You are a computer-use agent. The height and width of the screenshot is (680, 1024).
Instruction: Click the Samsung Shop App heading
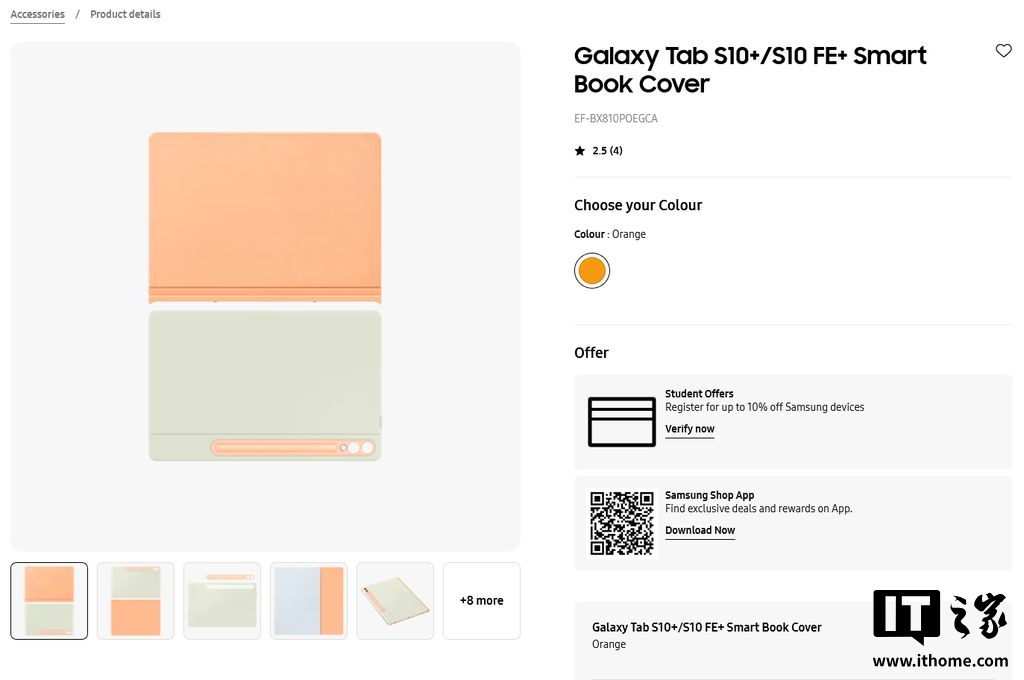point(709,495)
